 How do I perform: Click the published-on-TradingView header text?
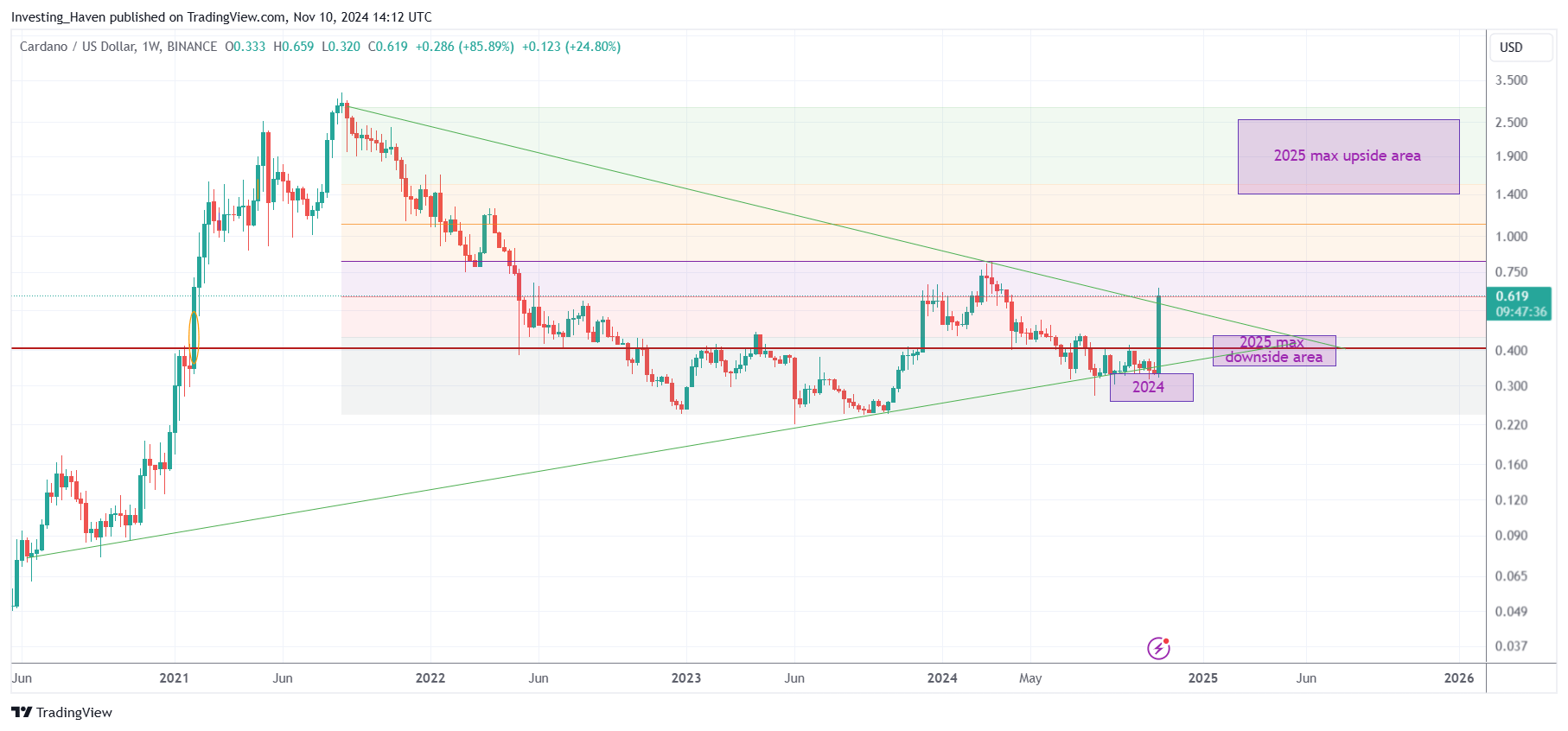coord(221,17)
